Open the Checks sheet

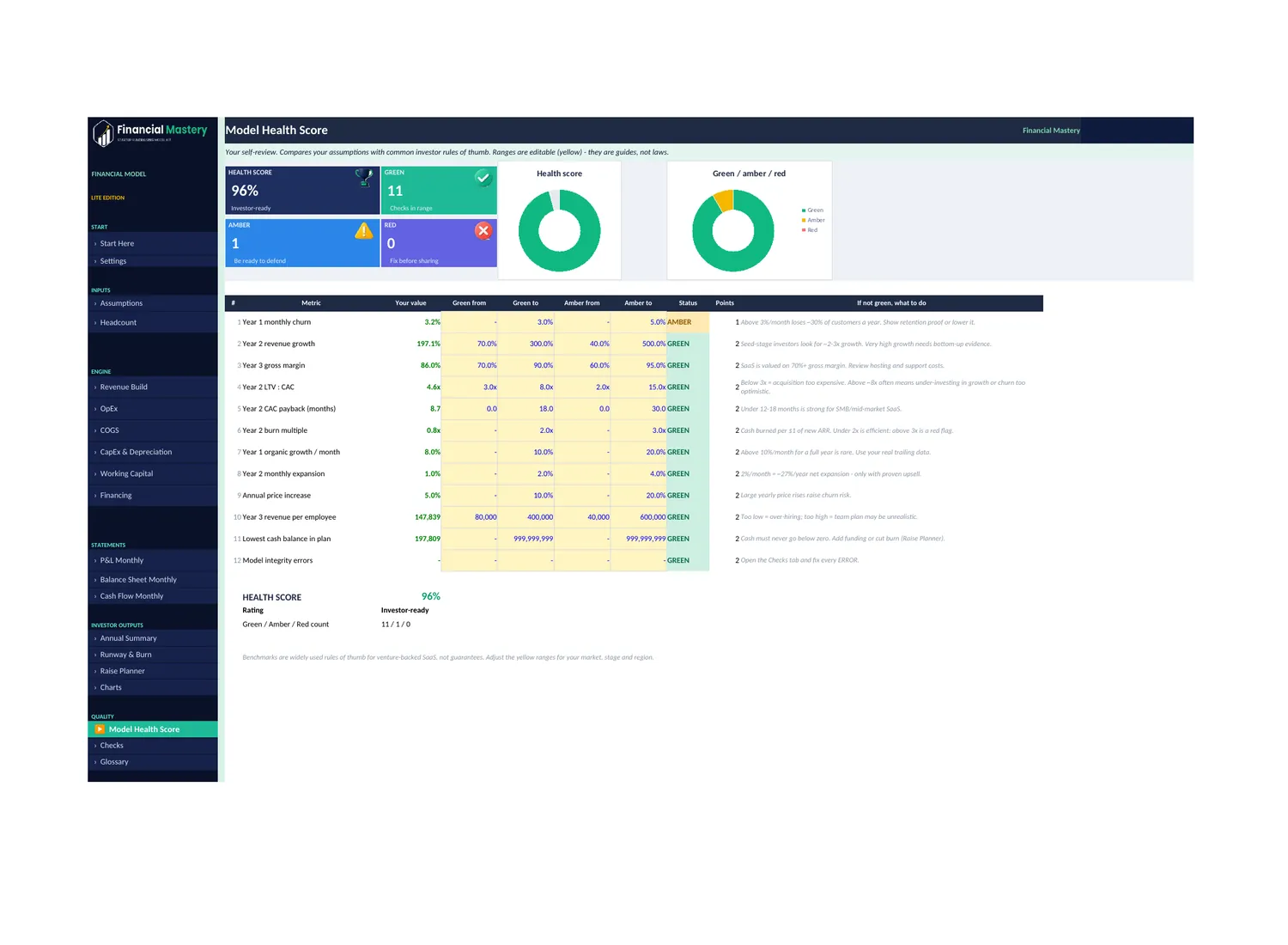click(x=153, y=746)
